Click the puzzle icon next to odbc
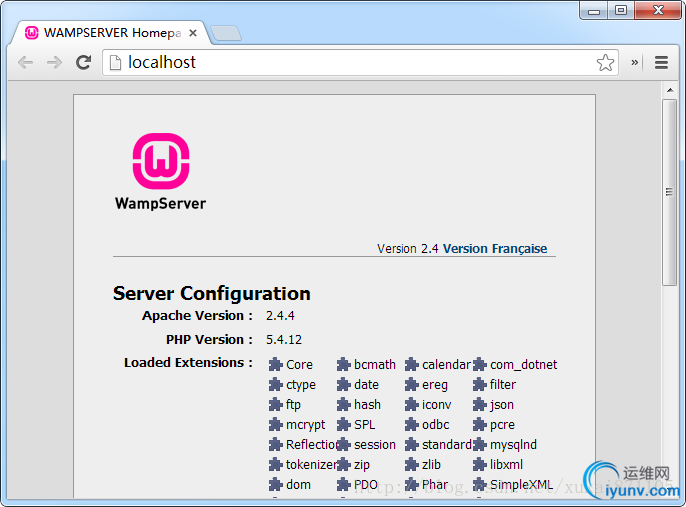 click(x=412, y=424)
